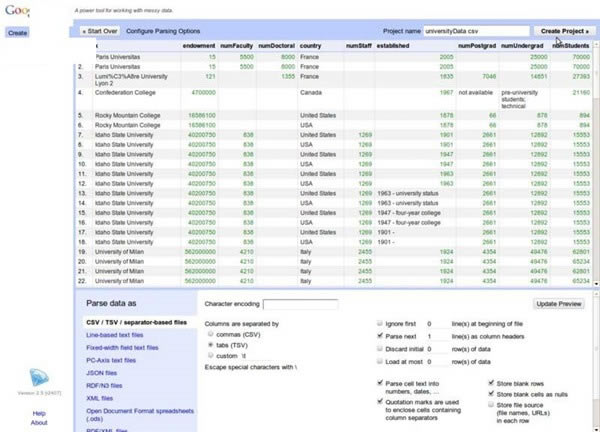
Task: Click the Create Project button
Action: pos(564,31)
